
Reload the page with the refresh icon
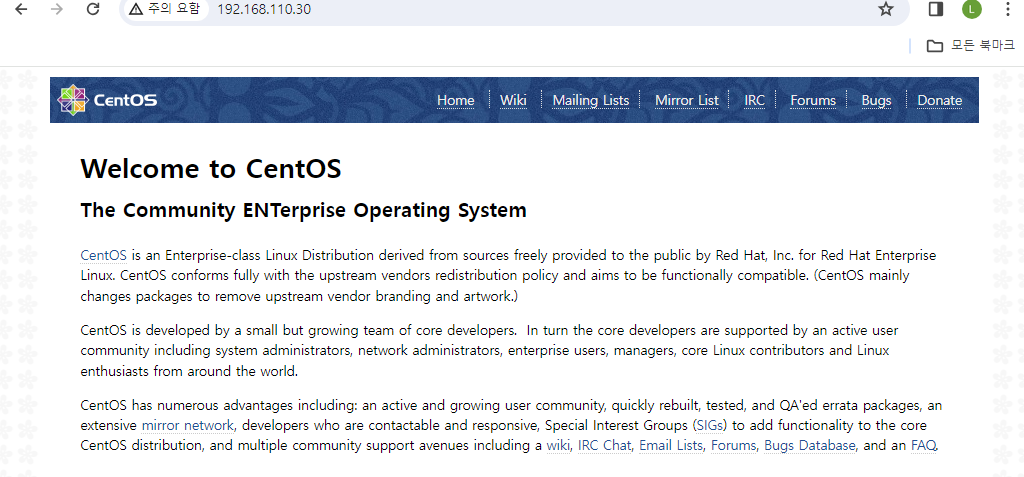[x=93, y=9]
